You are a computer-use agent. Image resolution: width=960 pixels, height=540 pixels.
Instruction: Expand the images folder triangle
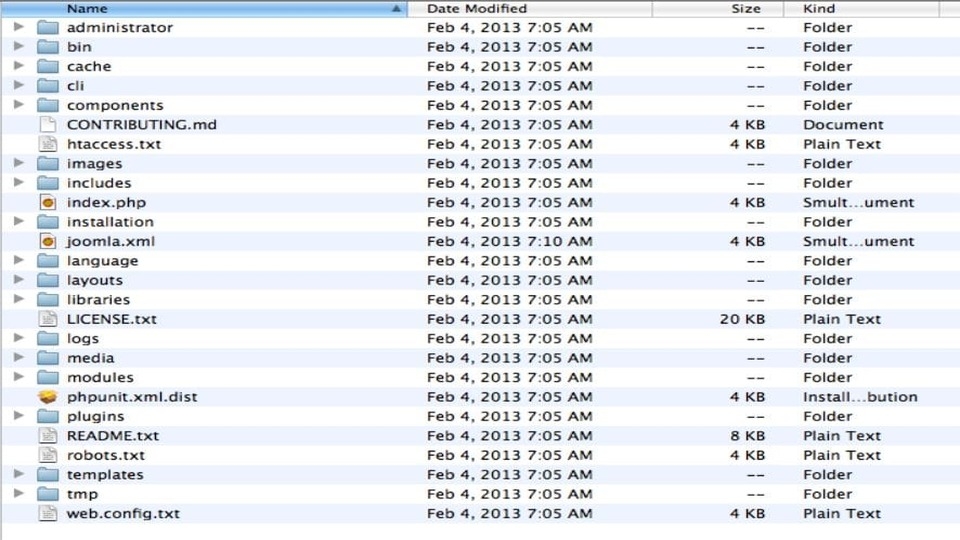click(x=19, y=163)
